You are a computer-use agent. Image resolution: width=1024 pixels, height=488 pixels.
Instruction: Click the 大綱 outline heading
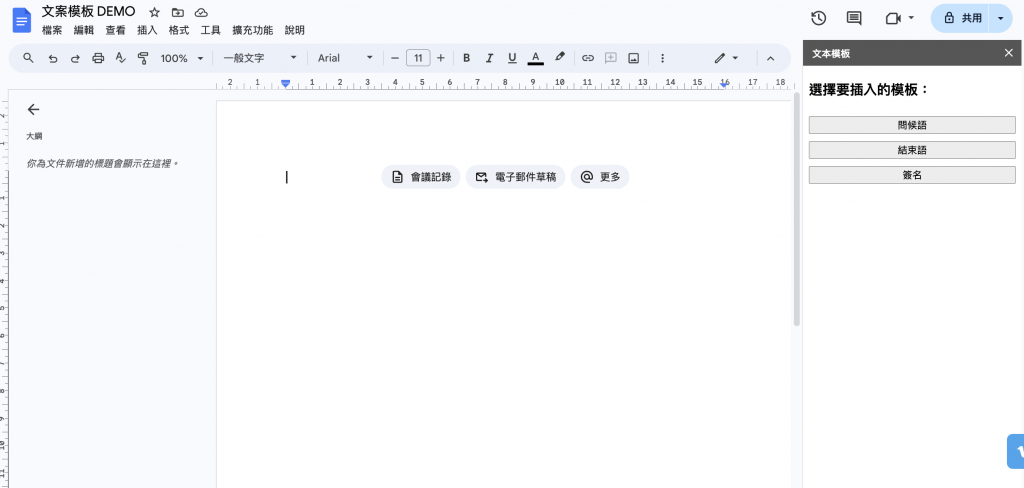[34, 137]
